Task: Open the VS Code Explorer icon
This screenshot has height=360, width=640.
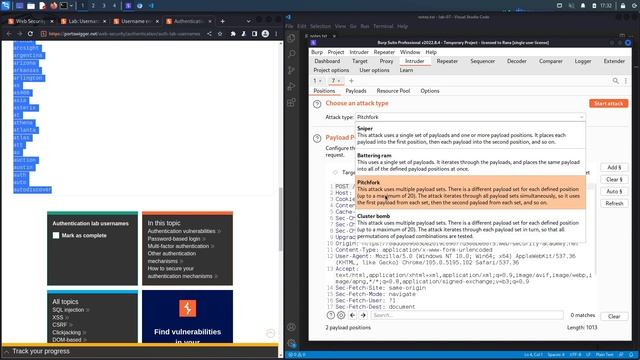Action: [291, 38]
